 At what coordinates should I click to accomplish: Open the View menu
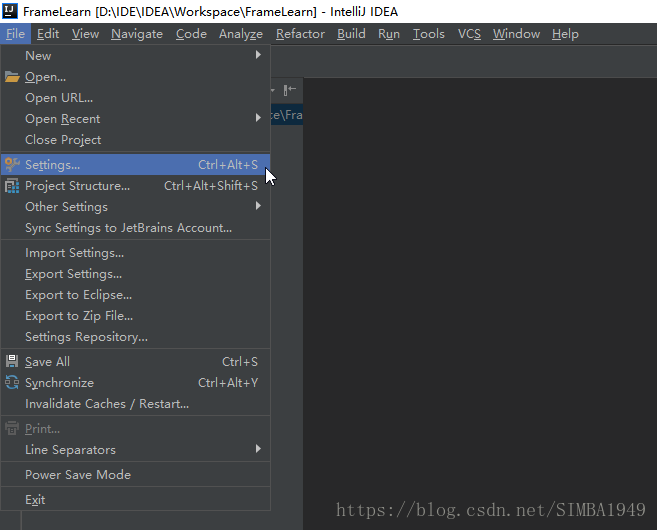click(85, 34)
